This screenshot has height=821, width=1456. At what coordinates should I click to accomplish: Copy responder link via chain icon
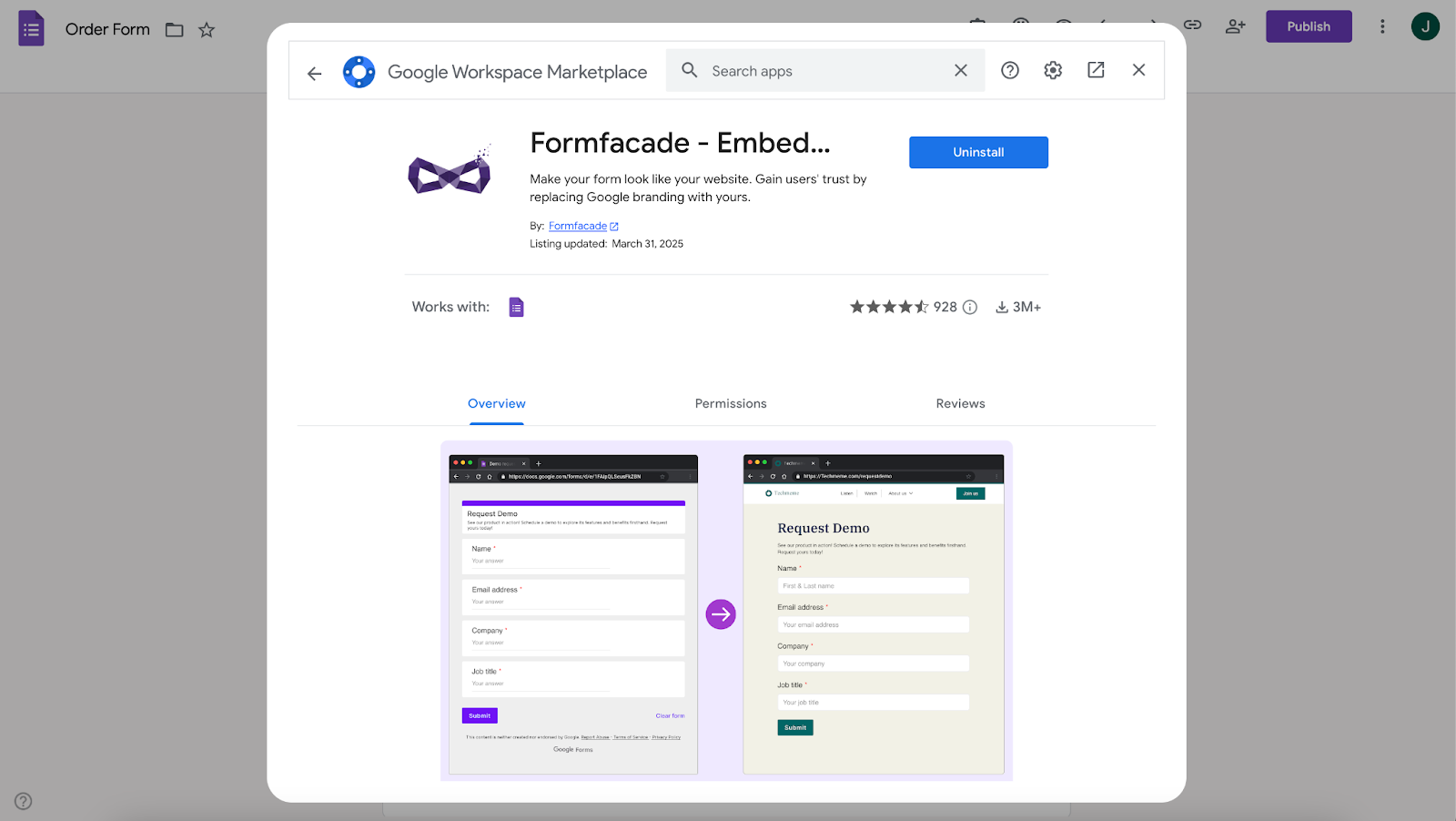(x=1192, y=25)
